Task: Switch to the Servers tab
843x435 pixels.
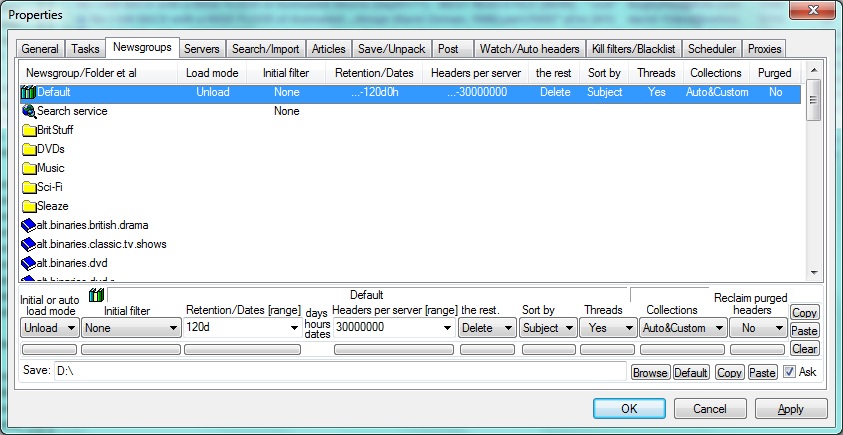Action: (202, 48)
